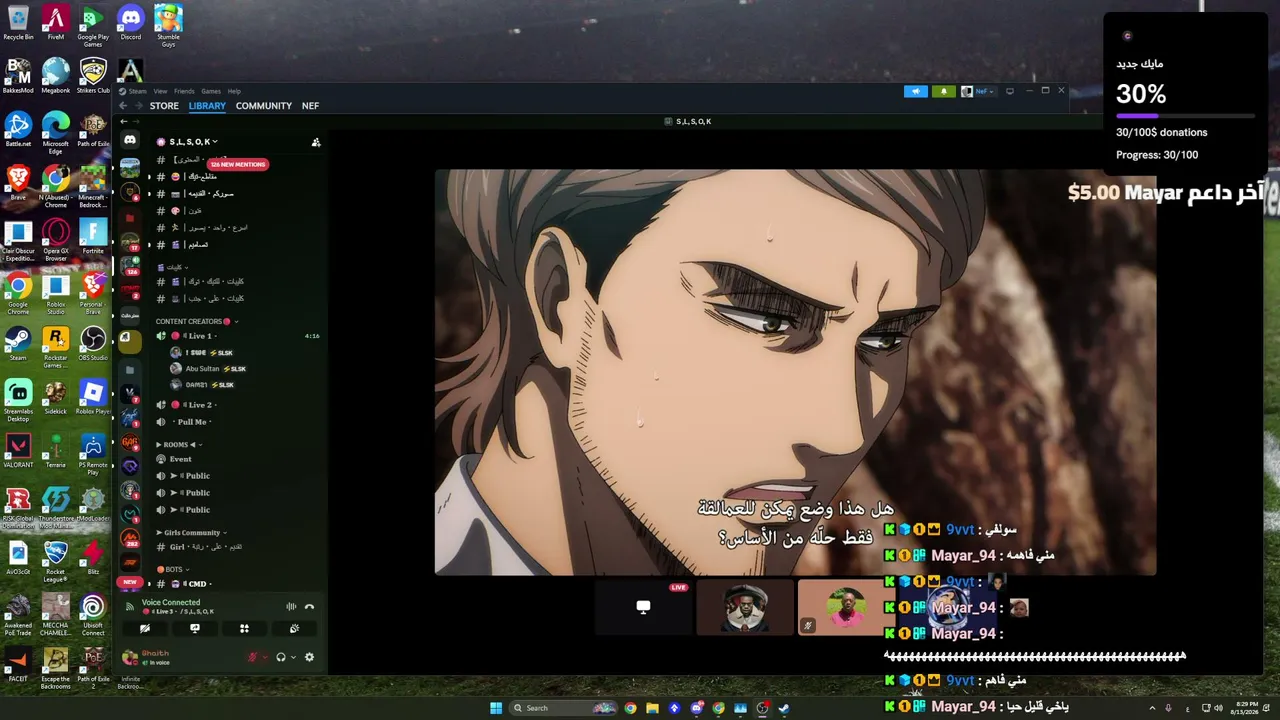Open the Girl text channel
This screenshot has width=1280, height=720.
238,547
